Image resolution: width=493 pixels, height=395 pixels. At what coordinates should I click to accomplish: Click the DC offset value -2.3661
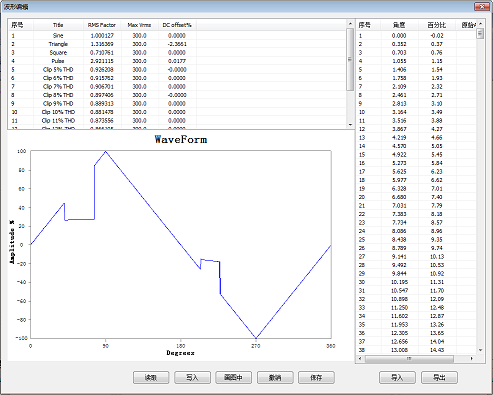pyautogui.click(x=177, y=44)
